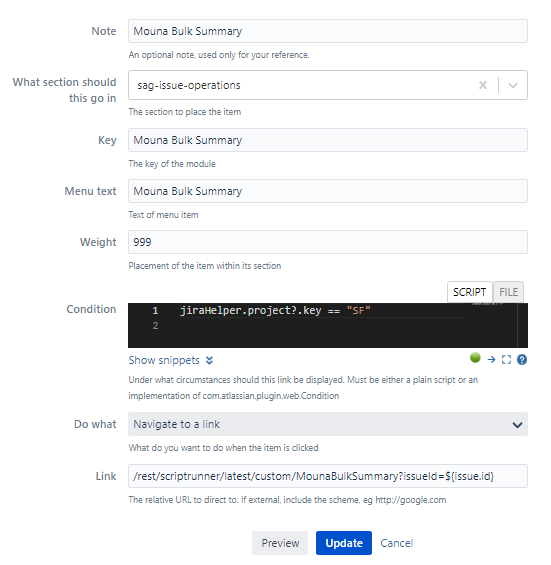Image resolution: width=551 pixels, height=565 pixels.
Task: Clear the sag-issue-operations section selection
Action: tap(483, 85)
